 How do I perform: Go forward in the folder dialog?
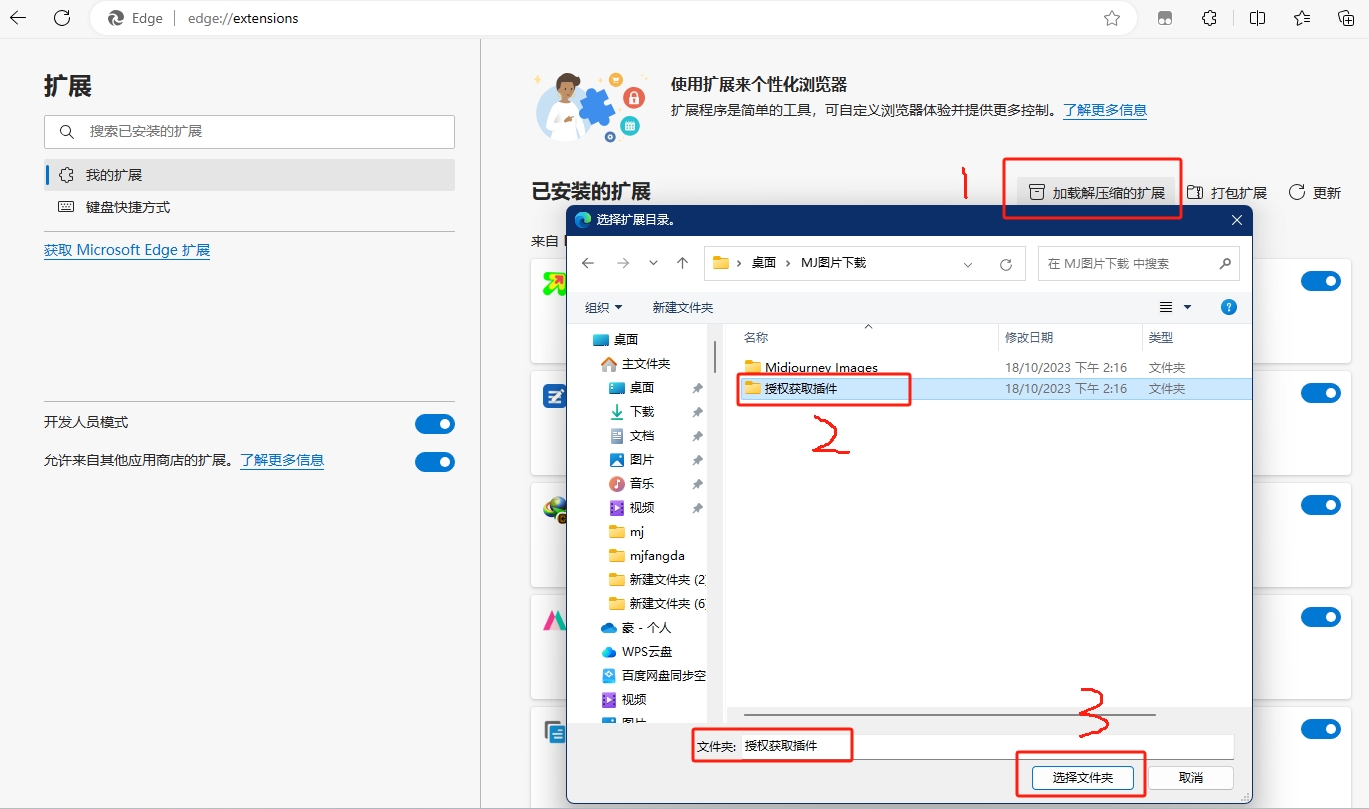(623, 263)
